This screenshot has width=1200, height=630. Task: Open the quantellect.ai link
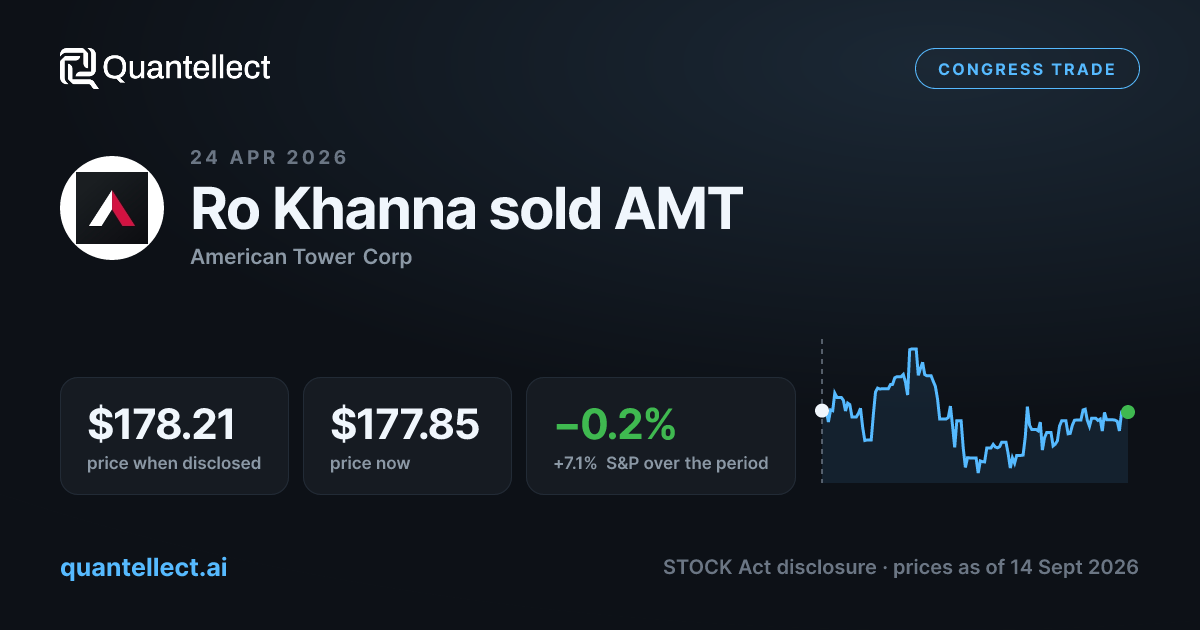tap(143, 567)
